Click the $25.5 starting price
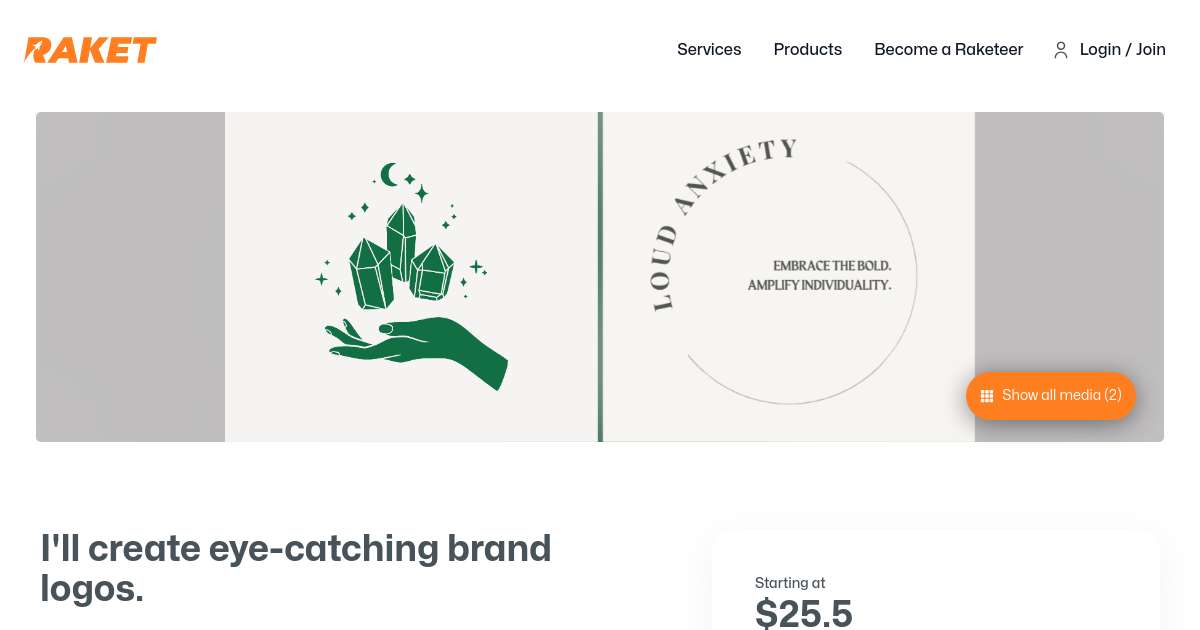This screenshot has width=1200, height=630. pyautogui.click(x=803, y=612)
